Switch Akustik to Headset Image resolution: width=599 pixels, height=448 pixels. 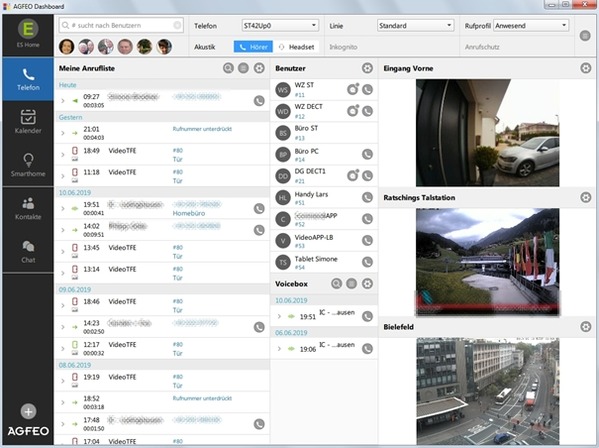pos(296,47)
